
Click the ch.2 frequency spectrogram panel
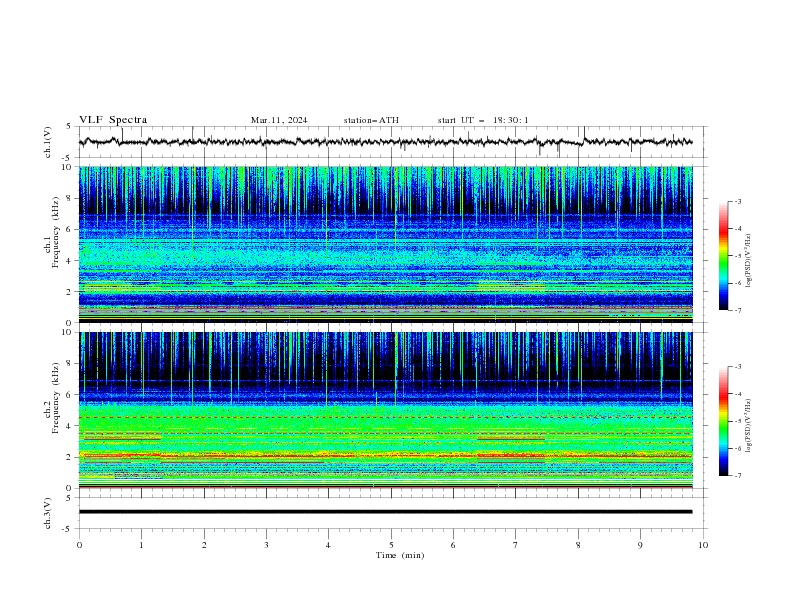(385, 410)
